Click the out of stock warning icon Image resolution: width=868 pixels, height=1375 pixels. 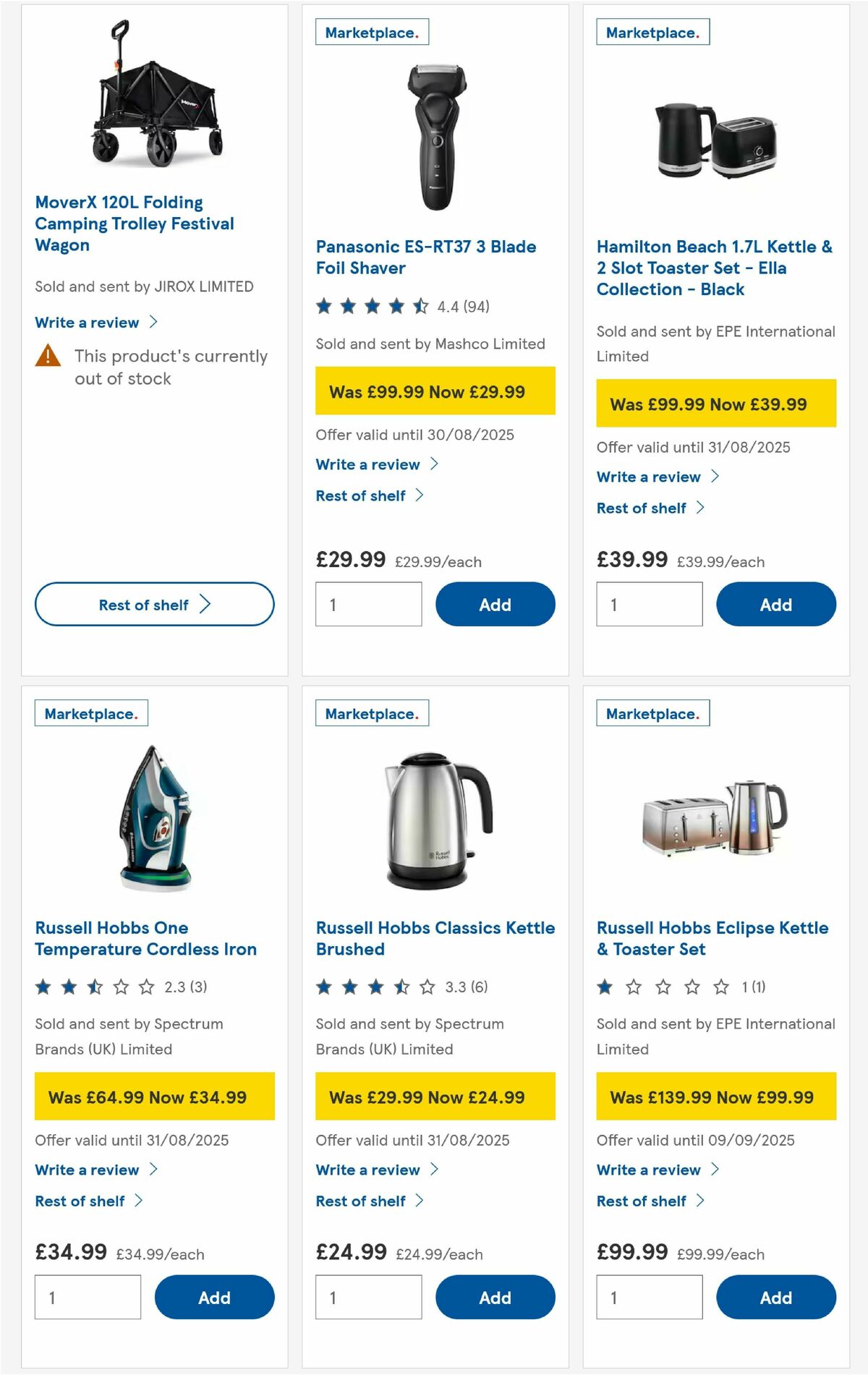click(48, 356)
